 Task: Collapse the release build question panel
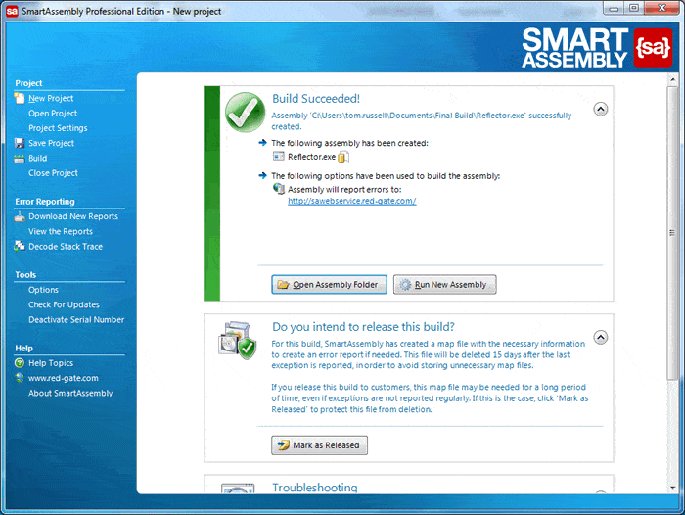pos(600,337)
